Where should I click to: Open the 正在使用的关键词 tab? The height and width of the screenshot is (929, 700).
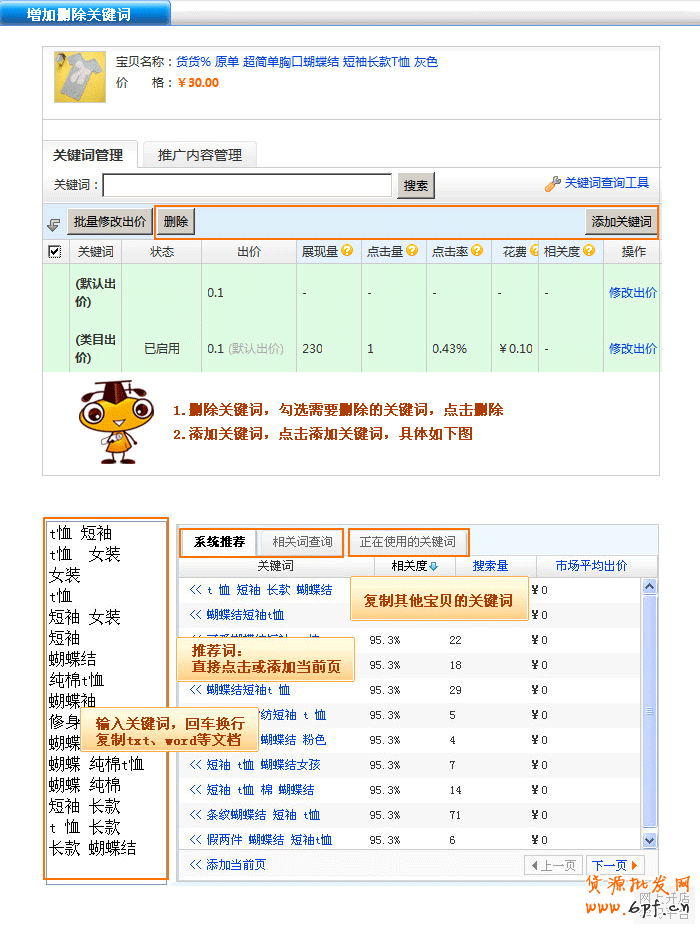(x=407, y=542)
